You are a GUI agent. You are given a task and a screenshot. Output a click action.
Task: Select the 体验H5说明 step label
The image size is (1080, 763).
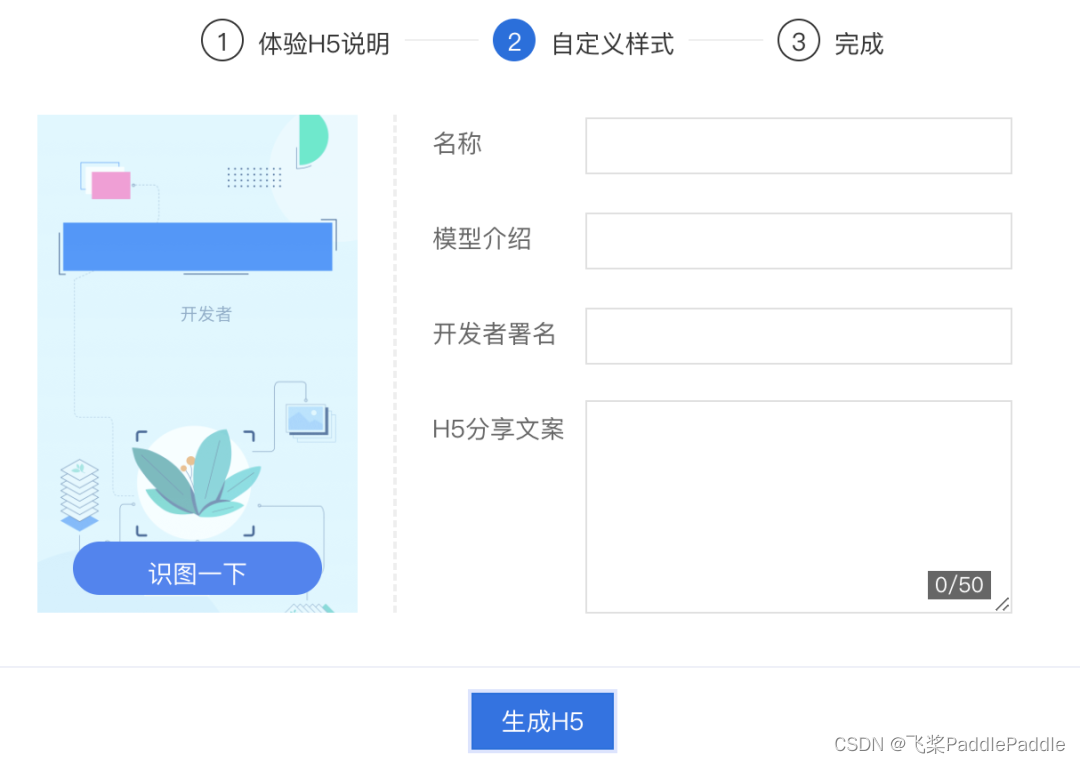324,44
